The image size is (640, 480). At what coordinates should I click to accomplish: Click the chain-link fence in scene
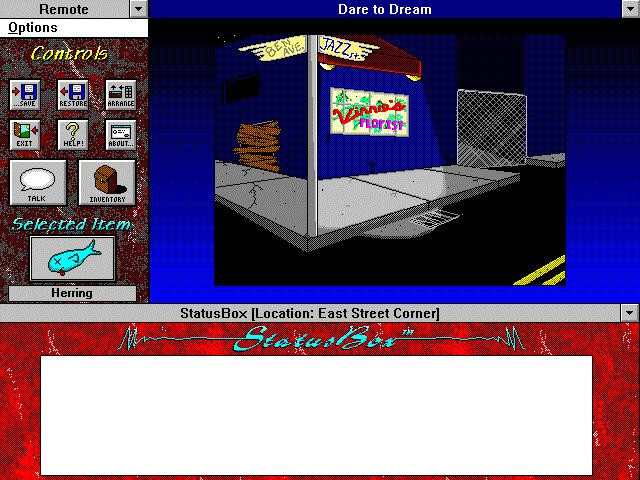point(491,129)
